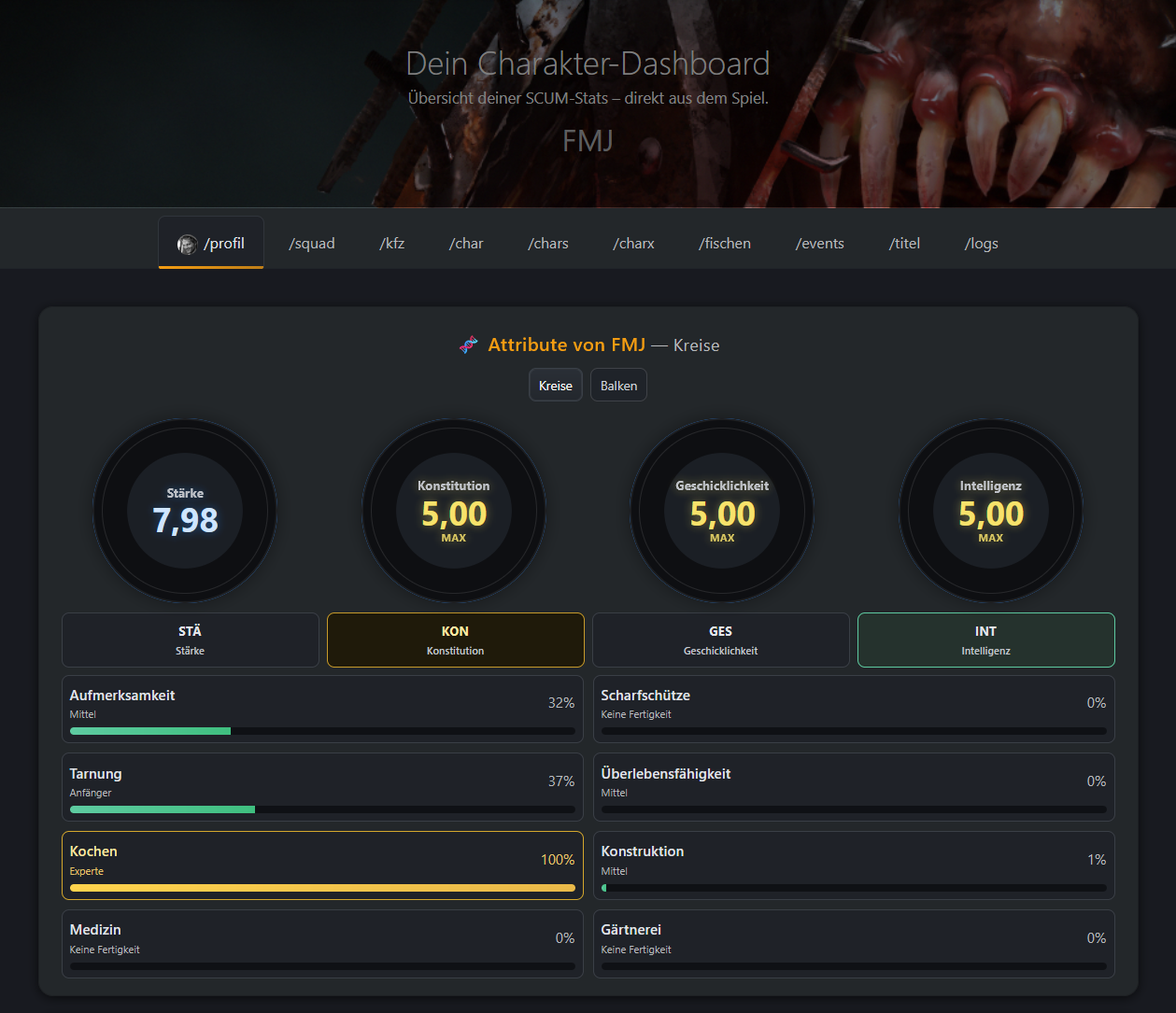Click the Tarnung progress bar
Viewport: 1176px width, 1013px height.
point(322,809)
